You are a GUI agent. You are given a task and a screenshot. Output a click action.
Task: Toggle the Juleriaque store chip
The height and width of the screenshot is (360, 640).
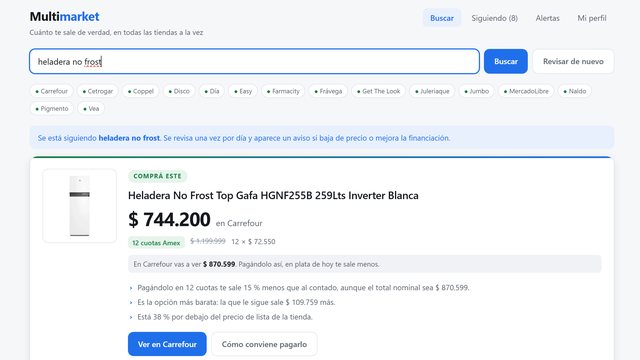[x=432, y=91]
